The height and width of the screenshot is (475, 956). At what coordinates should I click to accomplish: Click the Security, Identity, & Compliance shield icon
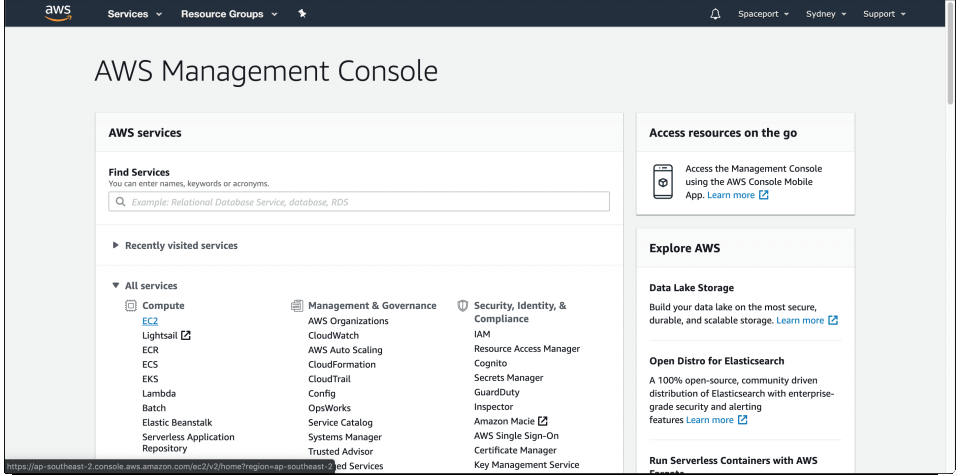463,306
